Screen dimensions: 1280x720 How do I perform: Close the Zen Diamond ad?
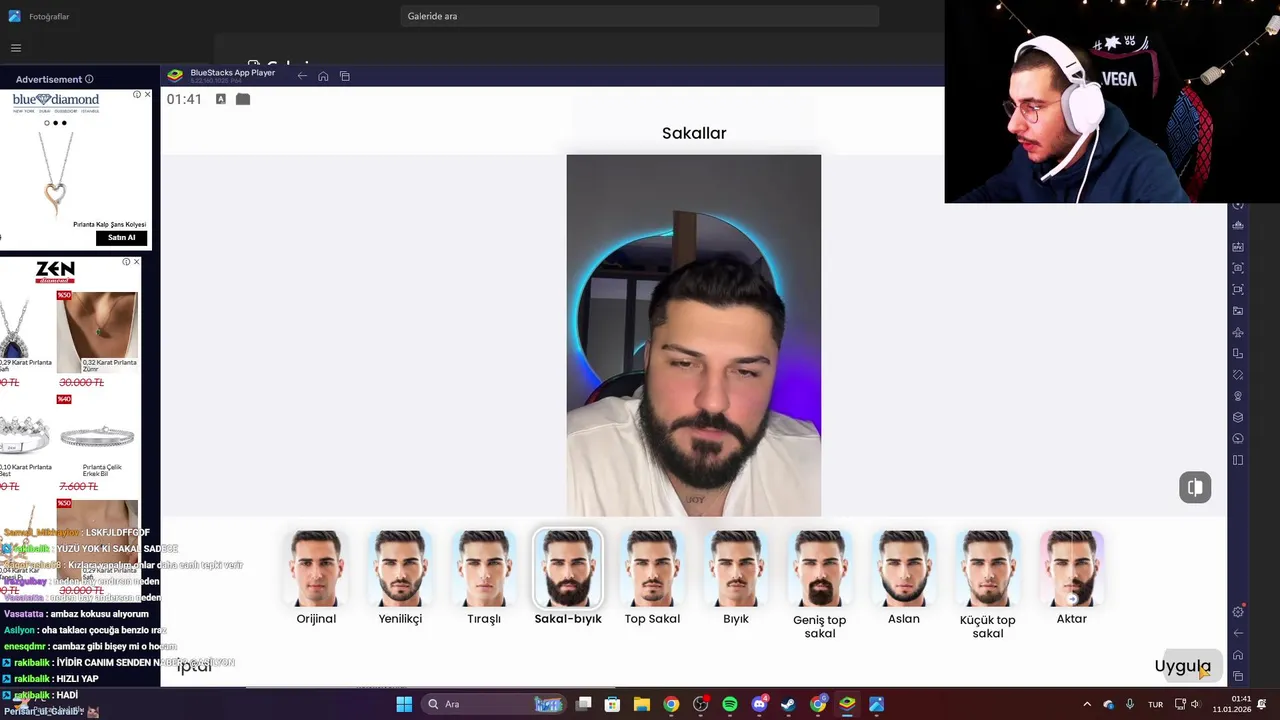(136, 262)
